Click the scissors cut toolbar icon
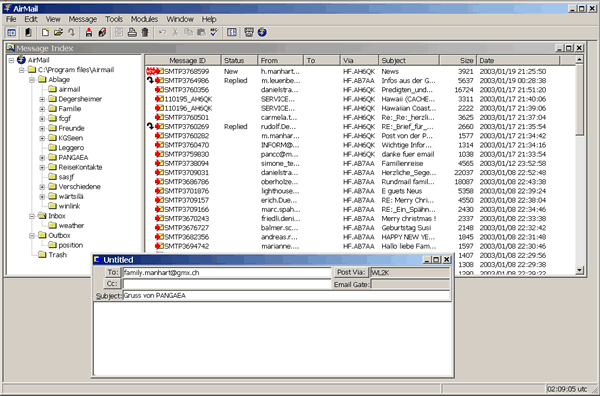 [175, 33]
